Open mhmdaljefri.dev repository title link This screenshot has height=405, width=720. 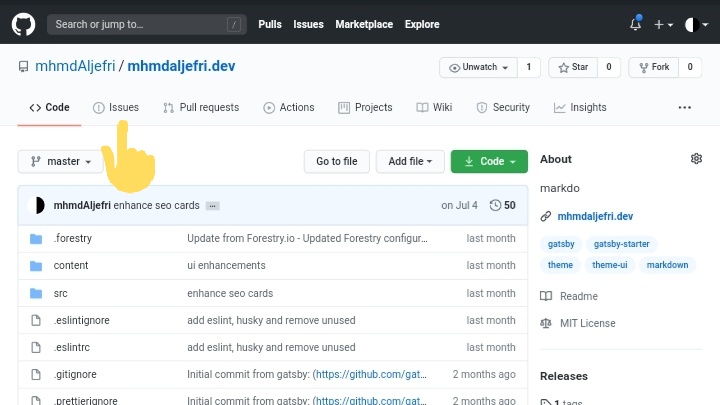181,66
